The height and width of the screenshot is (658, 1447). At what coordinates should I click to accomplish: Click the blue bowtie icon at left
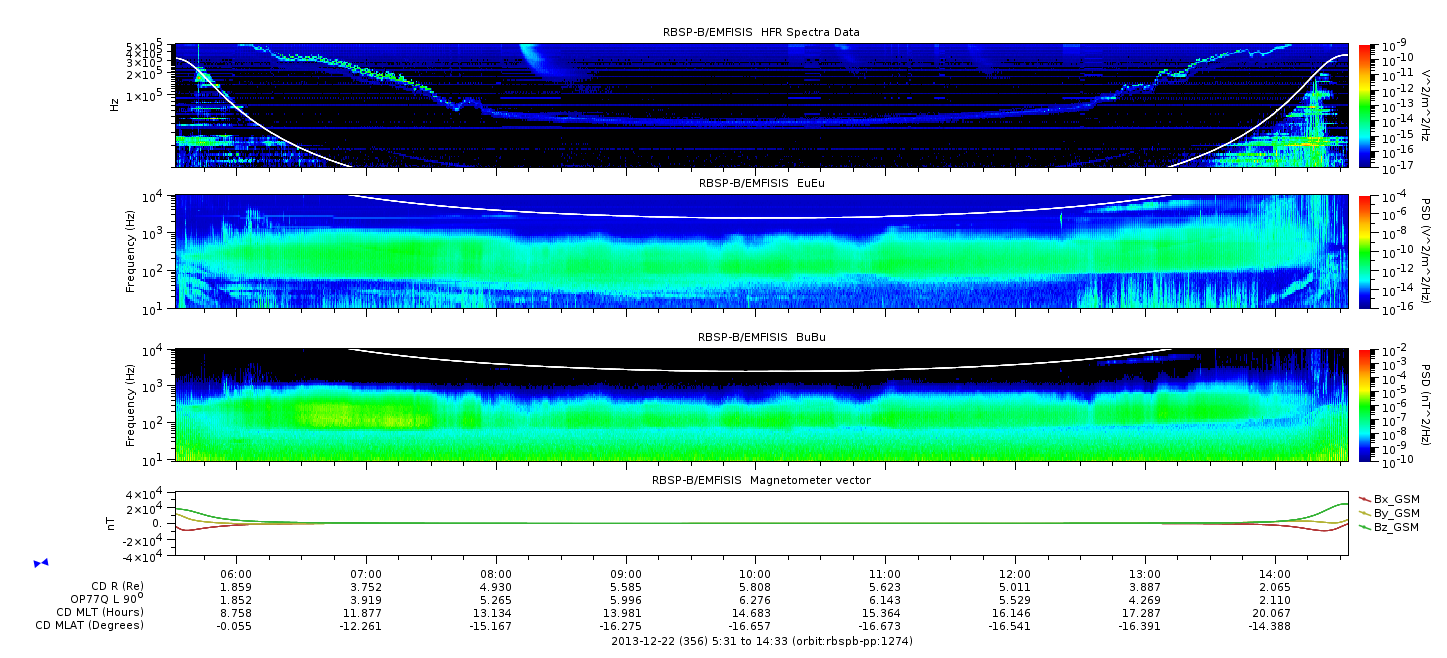(x=41, y=563)
